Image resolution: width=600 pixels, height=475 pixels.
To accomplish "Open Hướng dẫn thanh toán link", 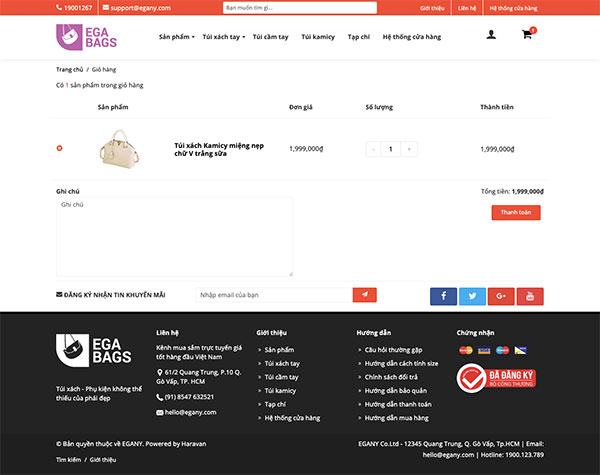I will point(398,404).
